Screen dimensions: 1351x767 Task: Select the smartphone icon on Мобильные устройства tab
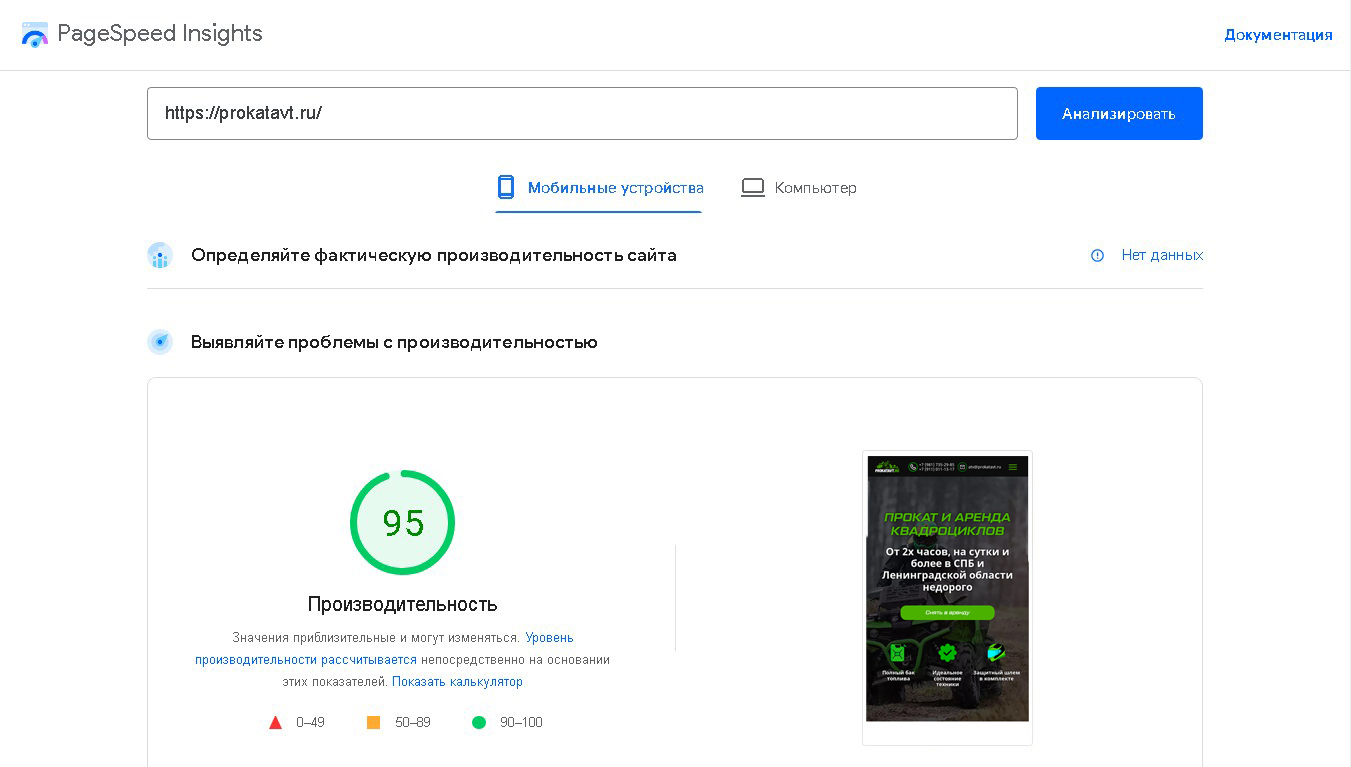click(505, 187)
